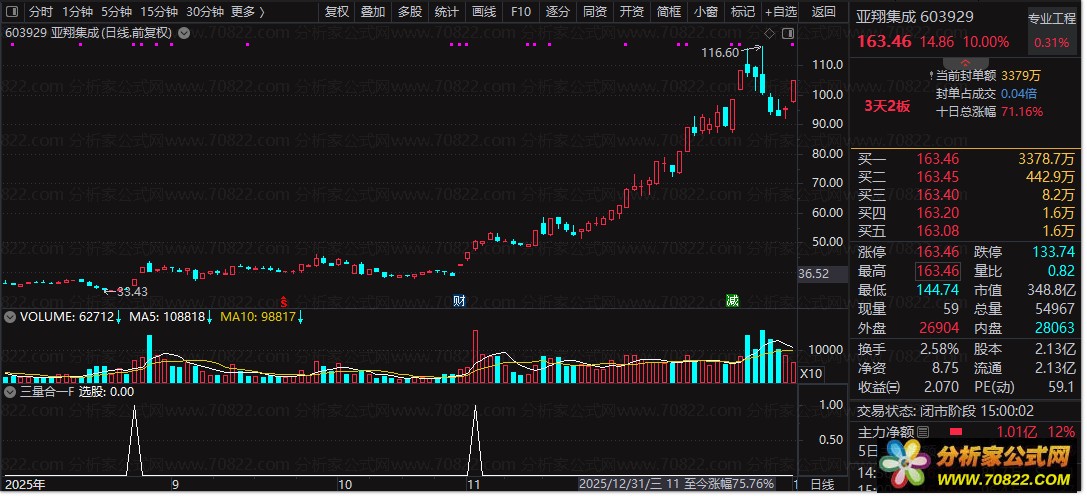Click the list icon beside 主力净额

point(923,432)
